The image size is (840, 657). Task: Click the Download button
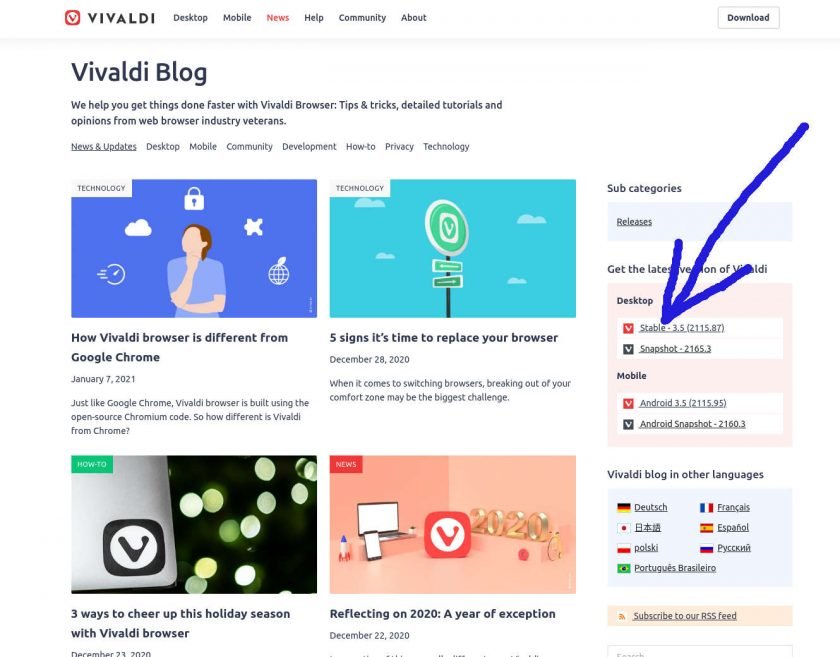748,18
